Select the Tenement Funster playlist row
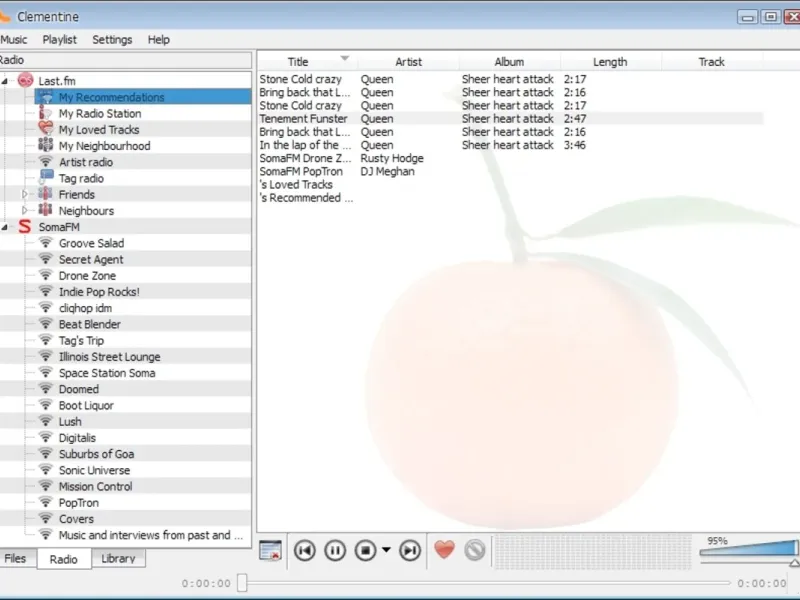Image resolution: width=800 pixels, height=600 pixels. (510, 118)
